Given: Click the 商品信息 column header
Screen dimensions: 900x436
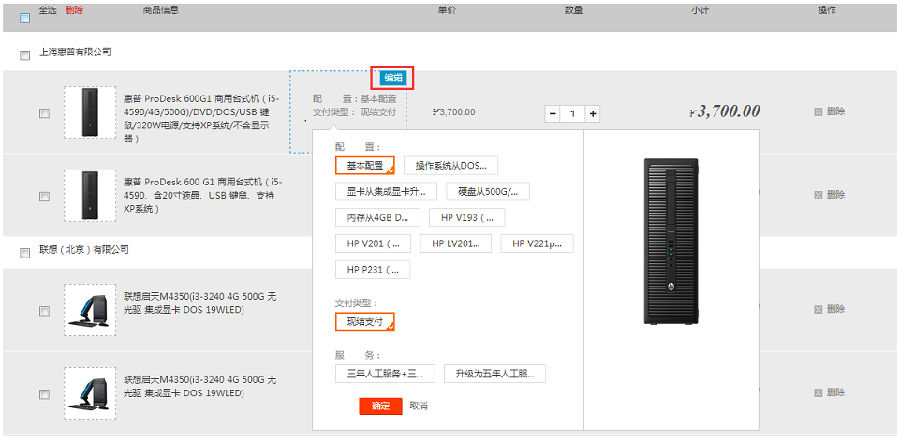Looking at the screenshot, I should [x=160, y=10].
